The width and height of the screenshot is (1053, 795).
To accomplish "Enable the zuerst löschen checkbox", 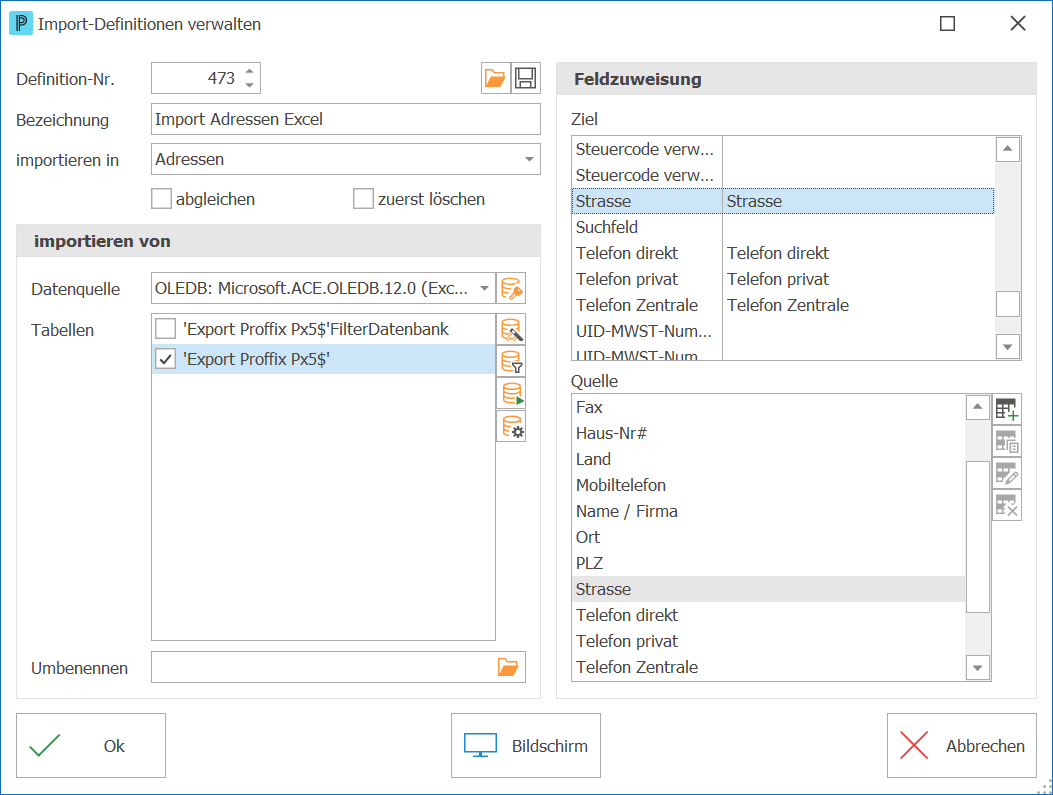I will (363, 199).
